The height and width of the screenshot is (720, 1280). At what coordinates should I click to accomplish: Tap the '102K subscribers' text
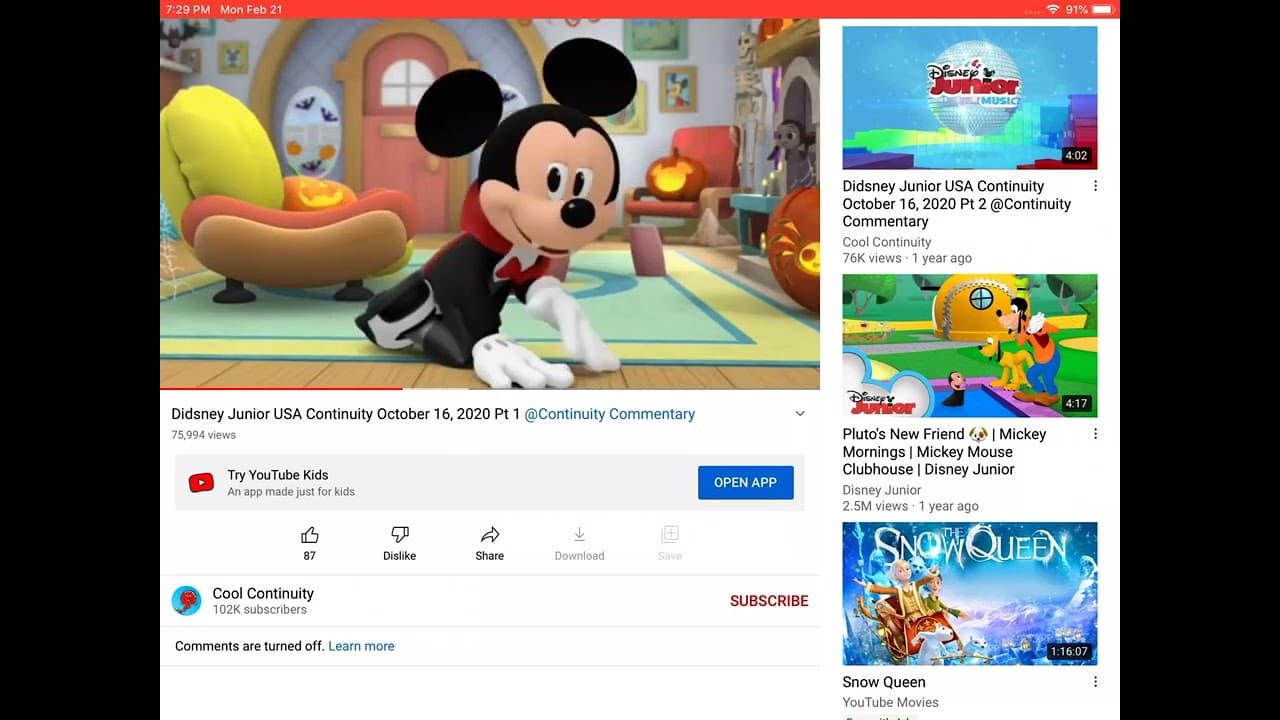click(x=260, y=609)
